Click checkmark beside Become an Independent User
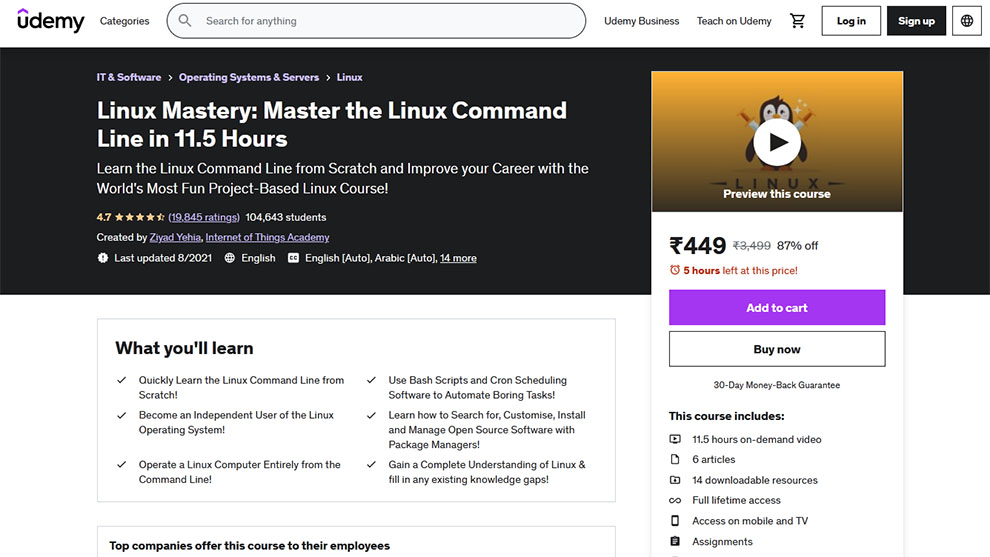 tap(121, 415)
